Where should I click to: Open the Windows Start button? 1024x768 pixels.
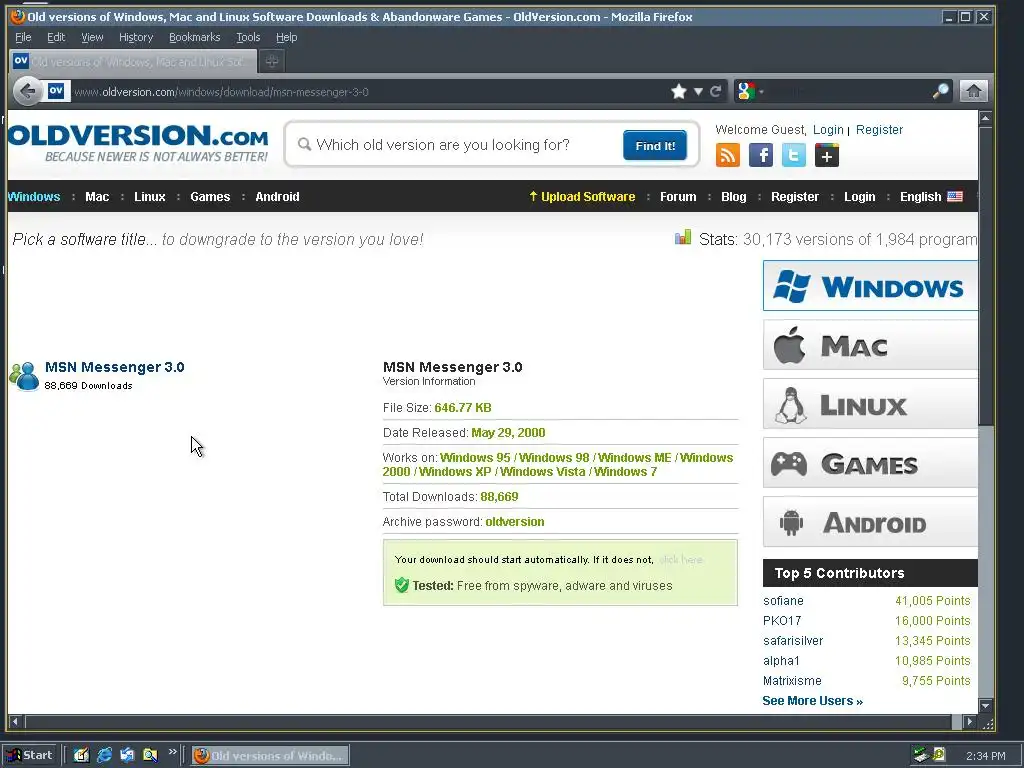(x=30, y=755)
